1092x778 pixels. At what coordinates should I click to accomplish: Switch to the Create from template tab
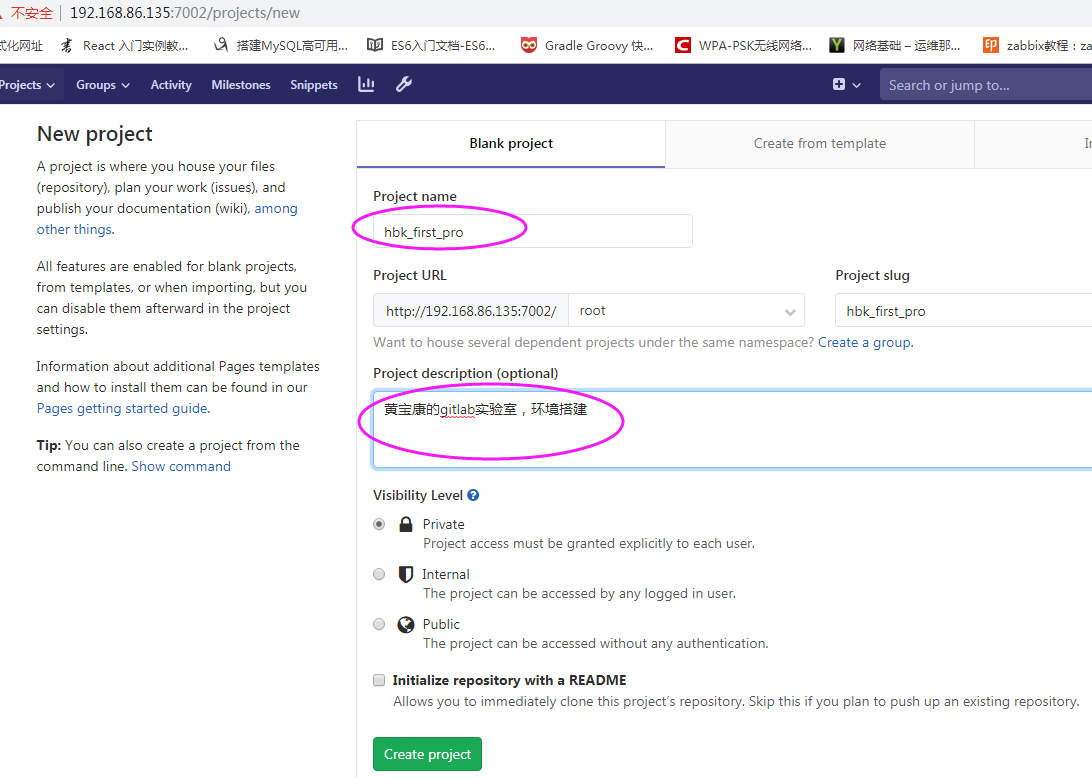pos(819,143)
